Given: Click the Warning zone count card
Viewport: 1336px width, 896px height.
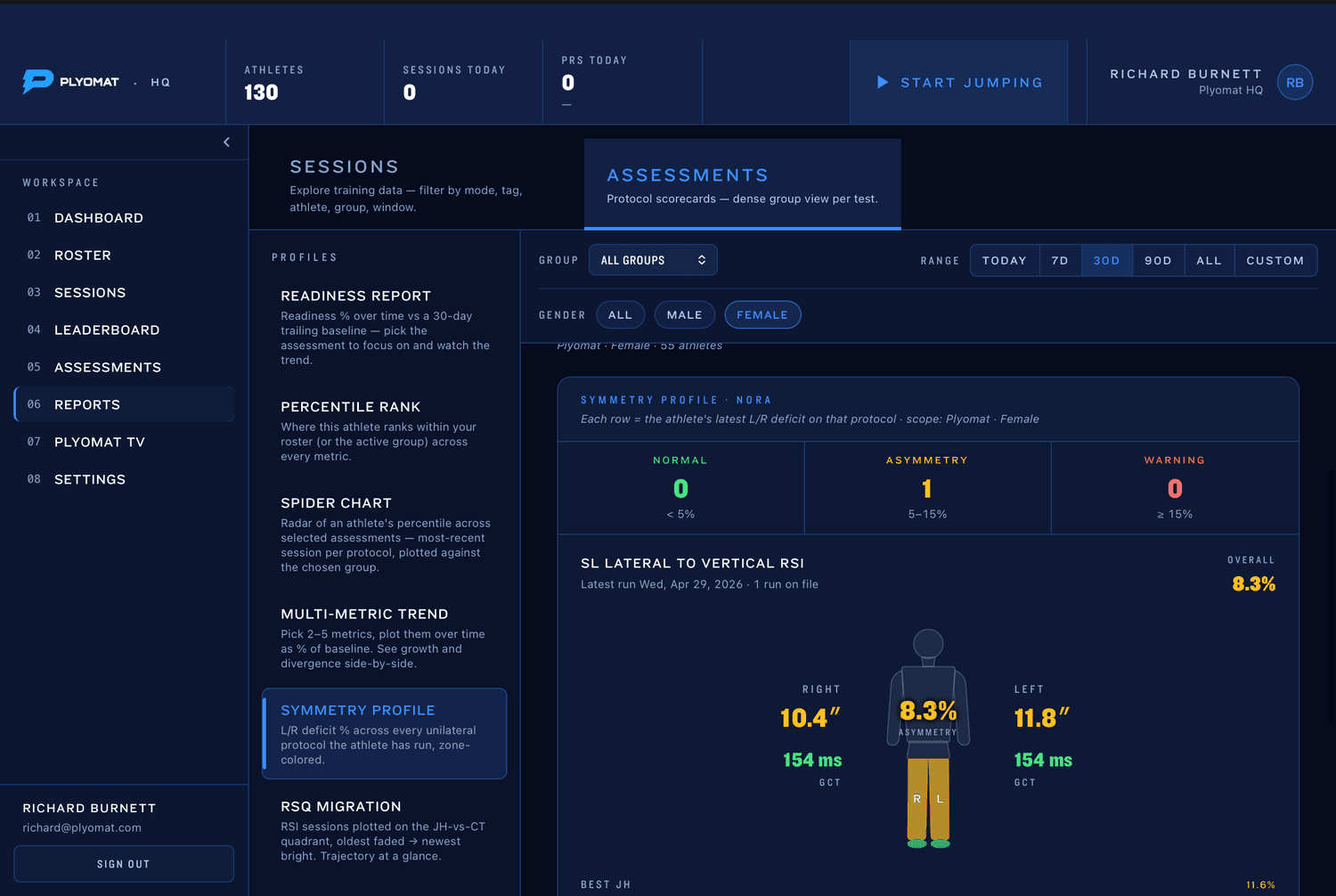Looking at the screenshot, I should click(1175, 488).
